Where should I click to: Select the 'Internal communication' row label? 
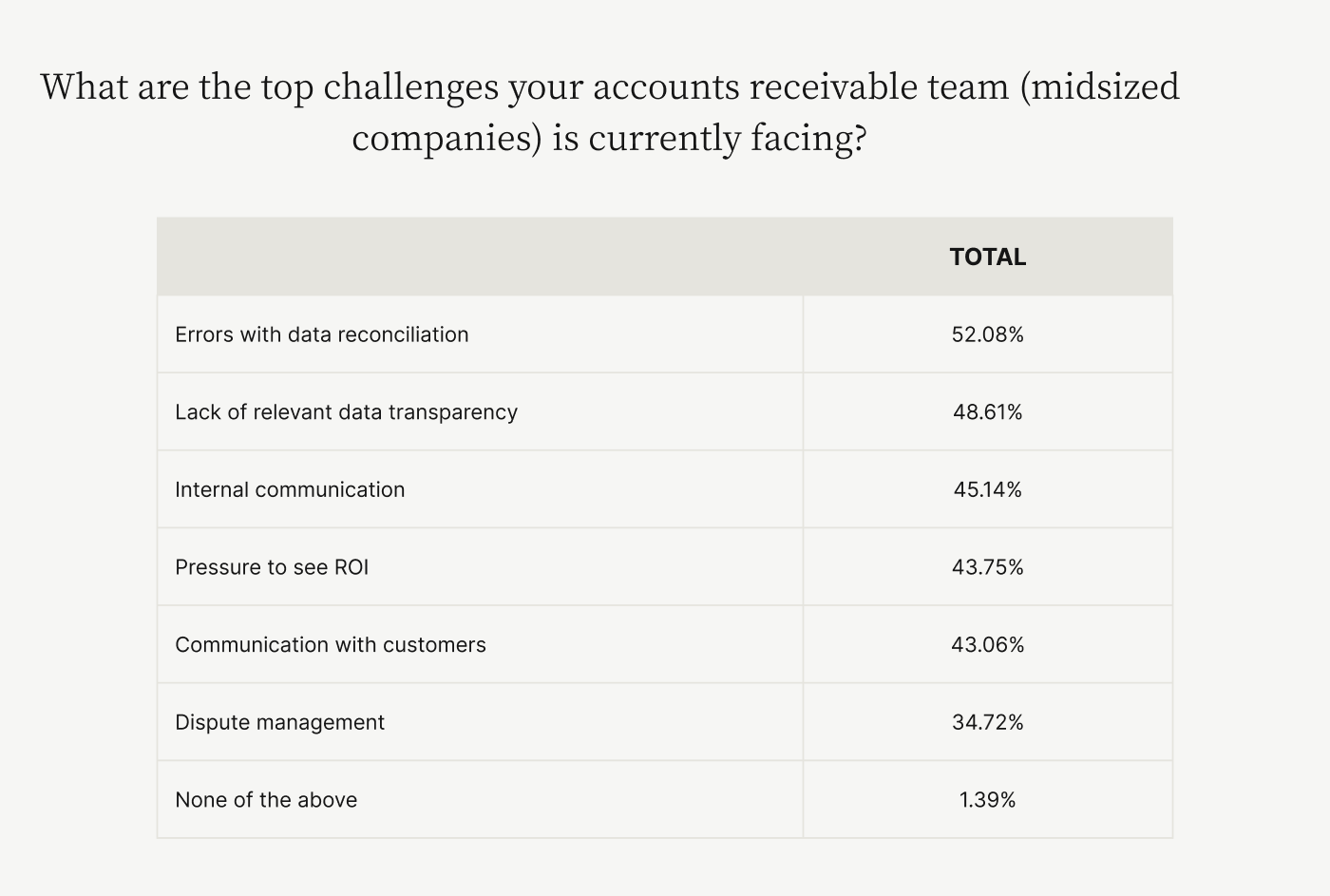pyautogui.click(x=290, y=489)
